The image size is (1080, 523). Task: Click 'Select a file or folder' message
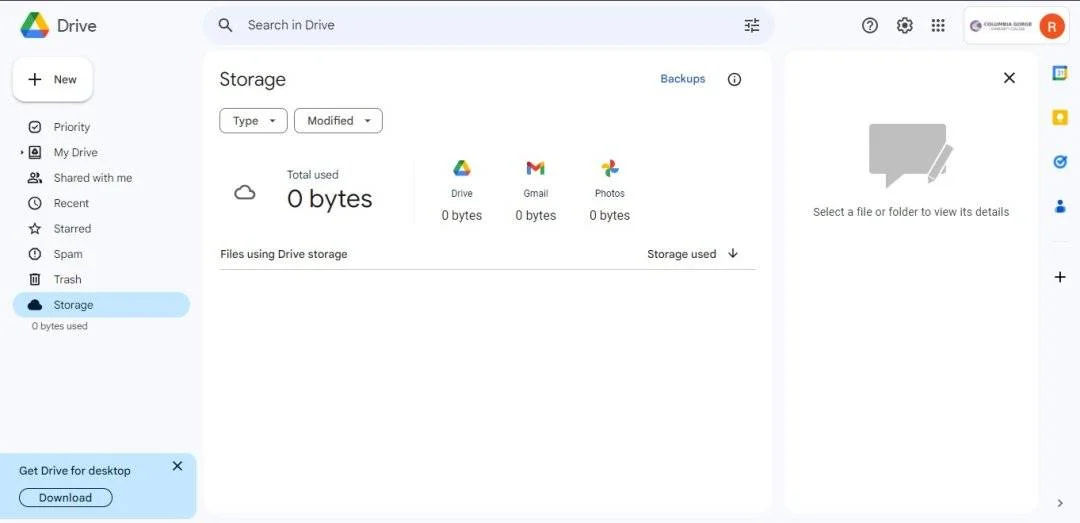pos(911,212)
